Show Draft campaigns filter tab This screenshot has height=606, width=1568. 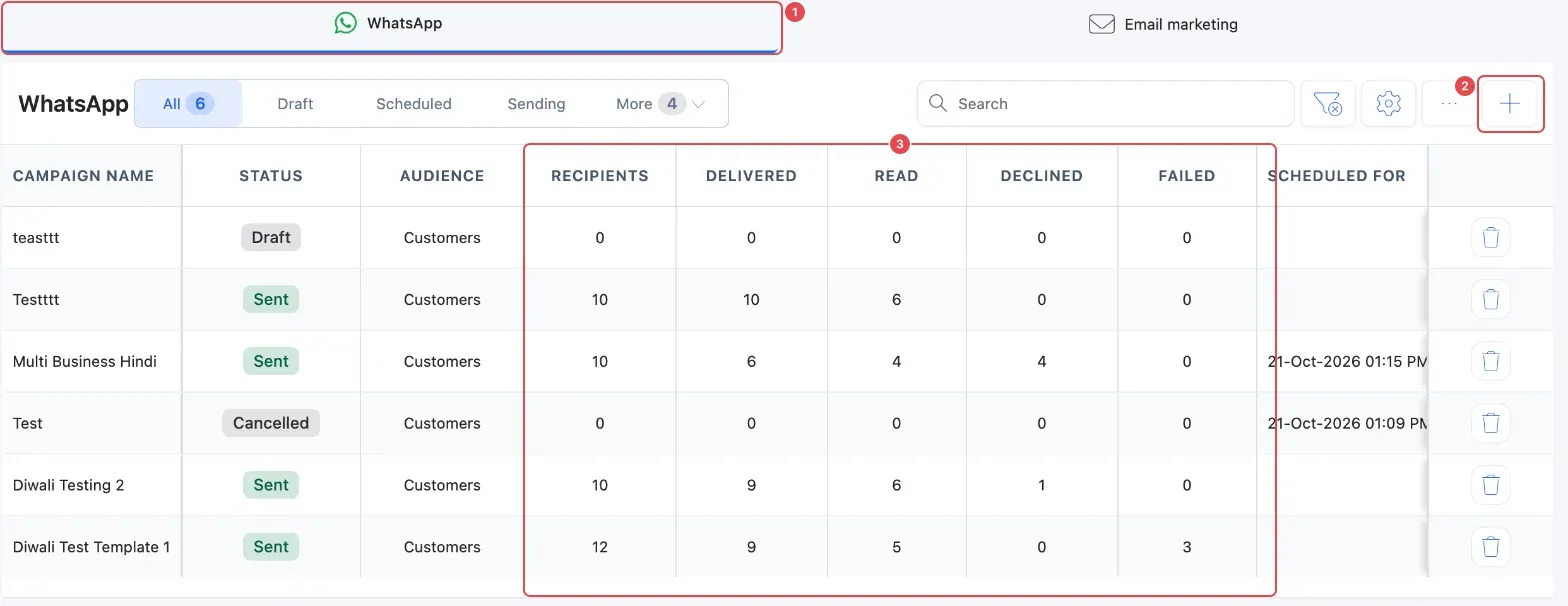coord(295,103)
